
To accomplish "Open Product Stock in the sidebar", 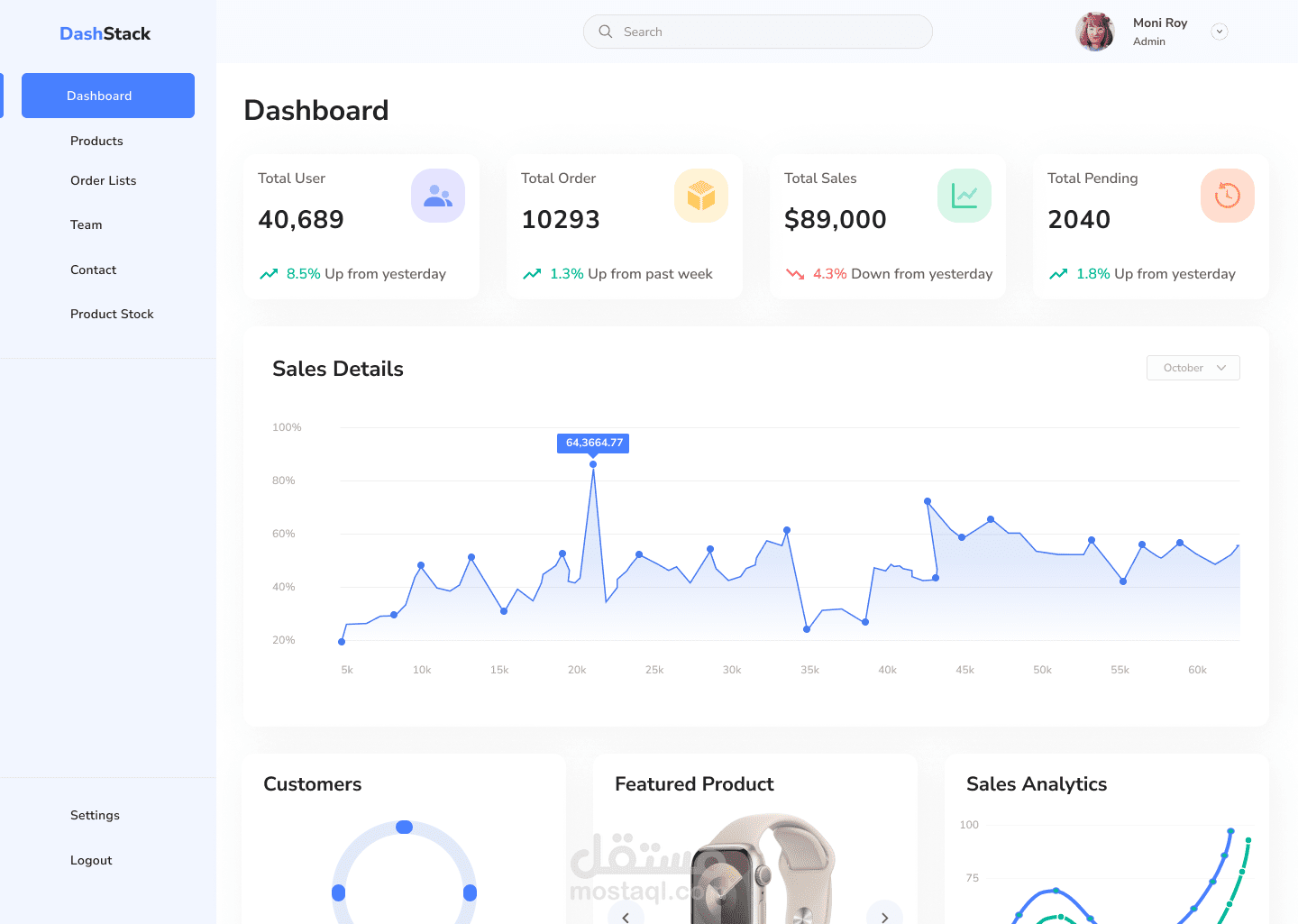I will point(112,314).
